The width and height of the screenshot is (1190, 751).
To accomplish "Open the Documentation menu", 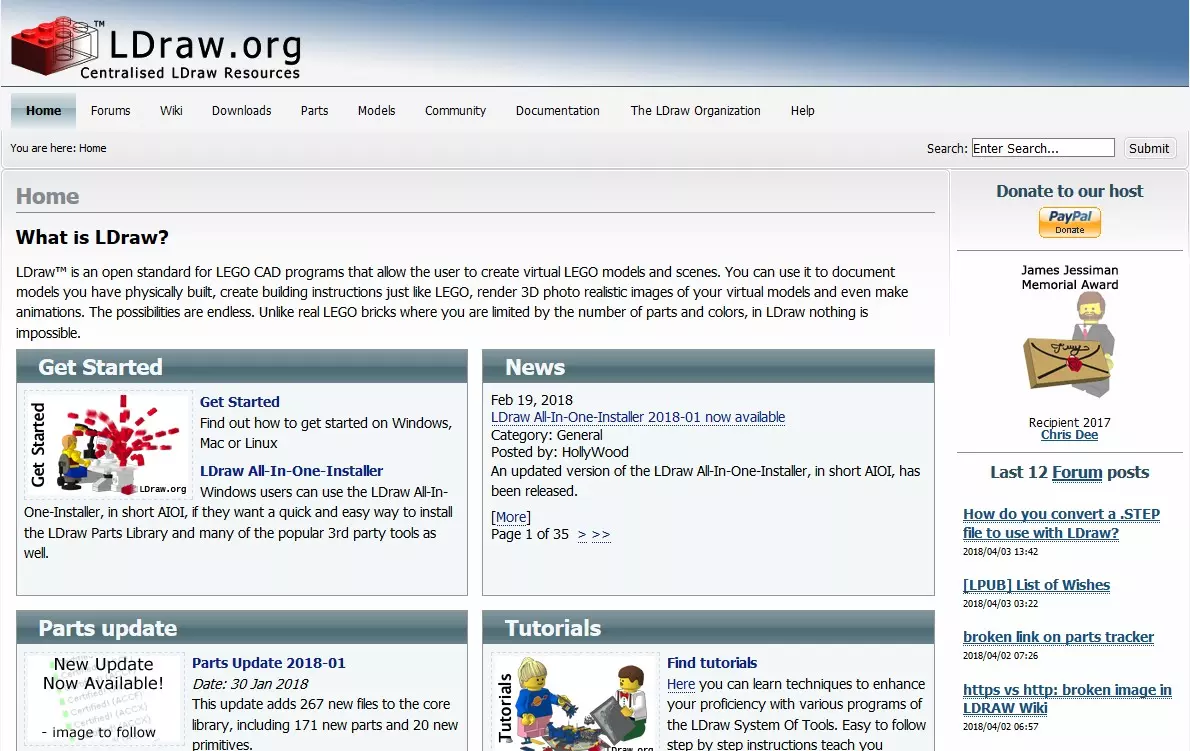I will click(x=557, y=111).
